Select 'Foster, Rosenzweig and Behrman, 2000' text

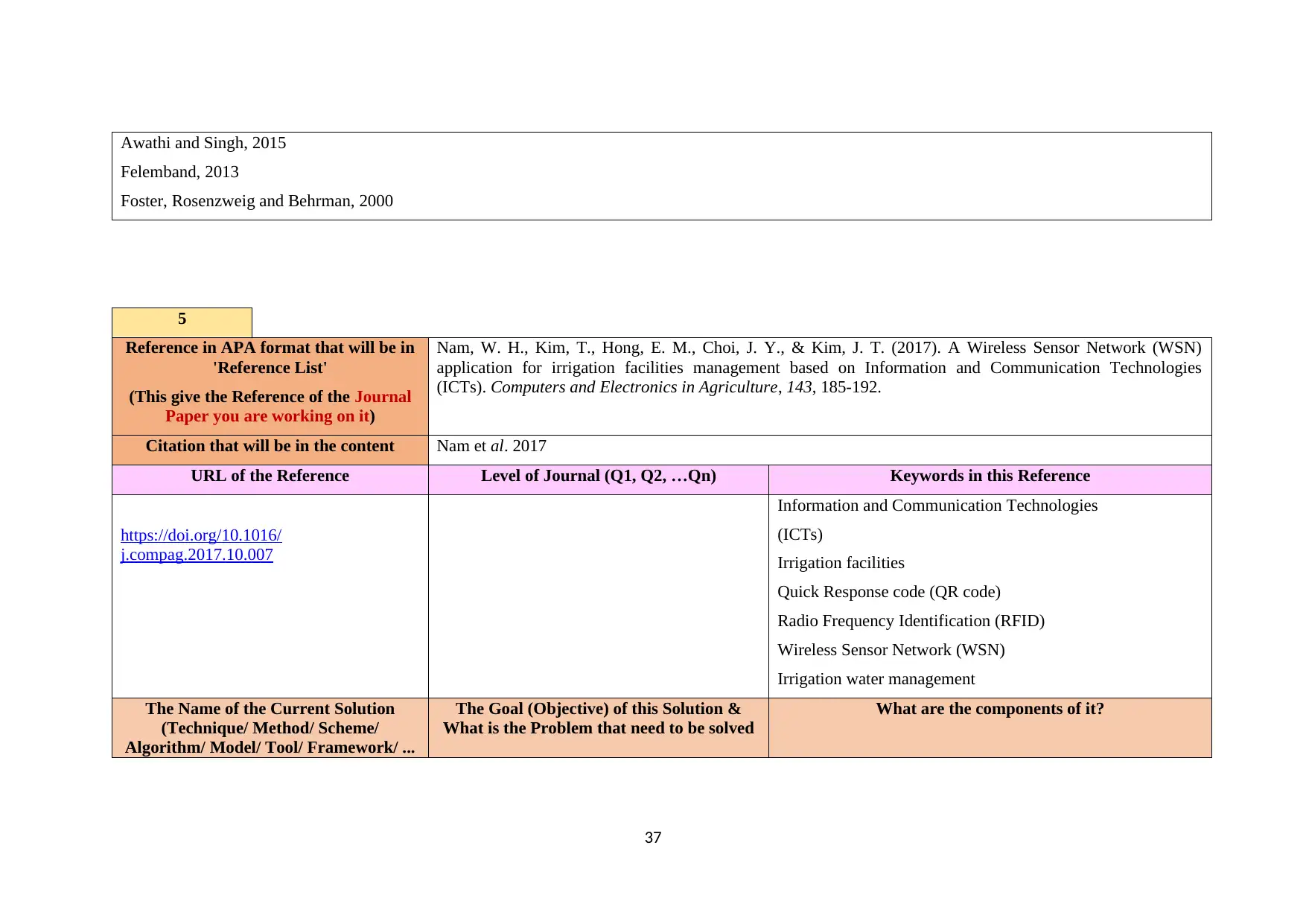[257, 201]
